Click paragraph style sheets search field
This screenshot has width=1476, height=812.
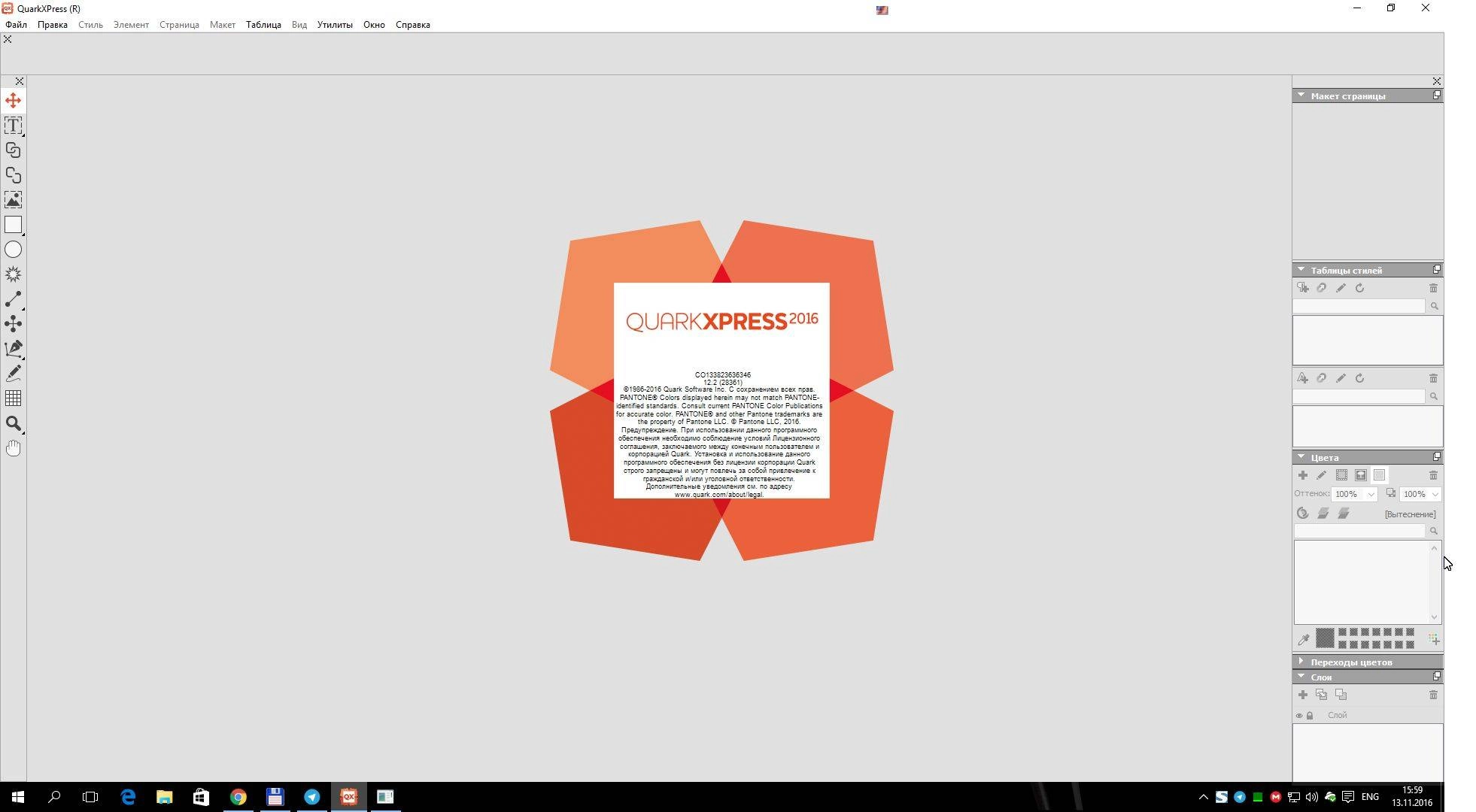pos(1359,306)
